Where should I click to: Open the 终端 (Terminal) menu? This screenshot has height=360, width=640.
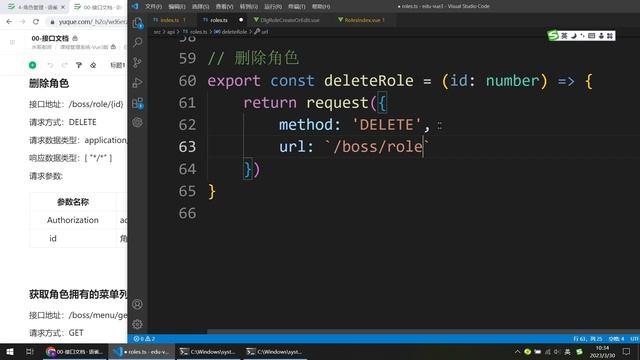297,6
